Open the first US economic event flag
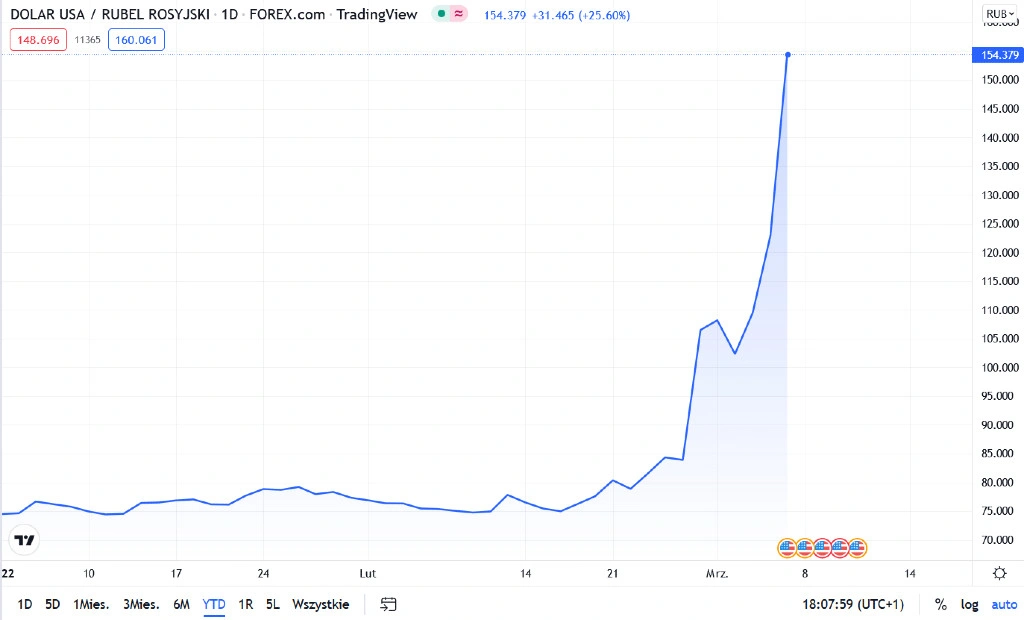The image size is (1024, 620). coord(787,548)
